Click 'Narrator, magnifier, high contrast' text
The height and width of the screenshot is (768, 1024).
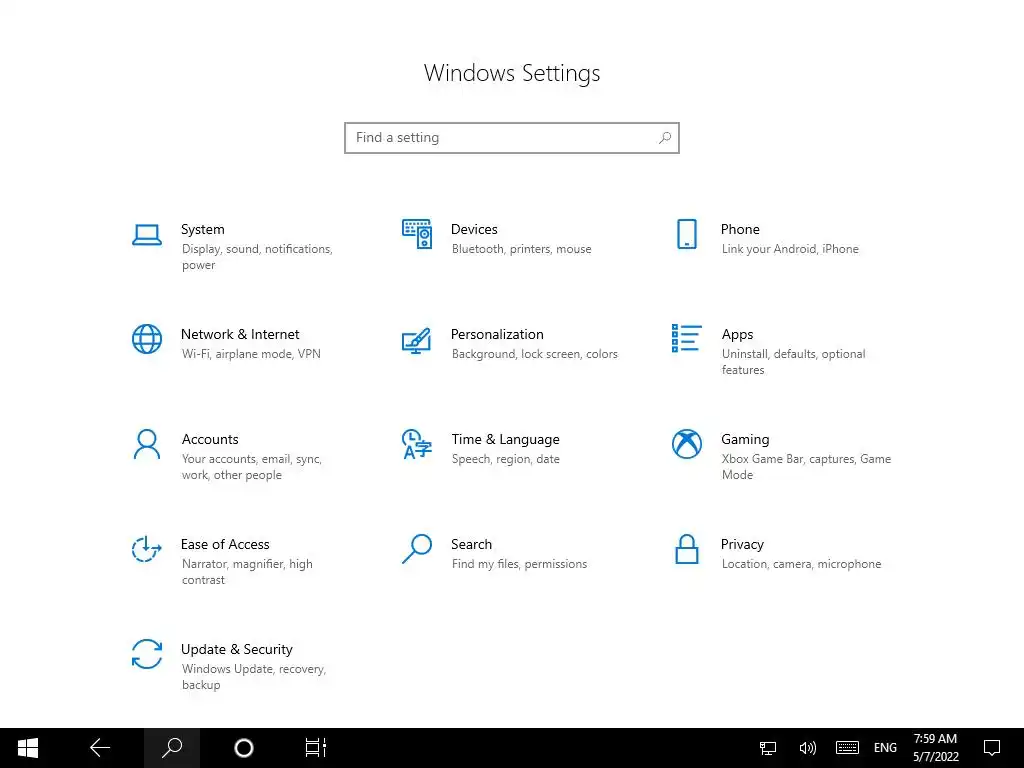247,572
